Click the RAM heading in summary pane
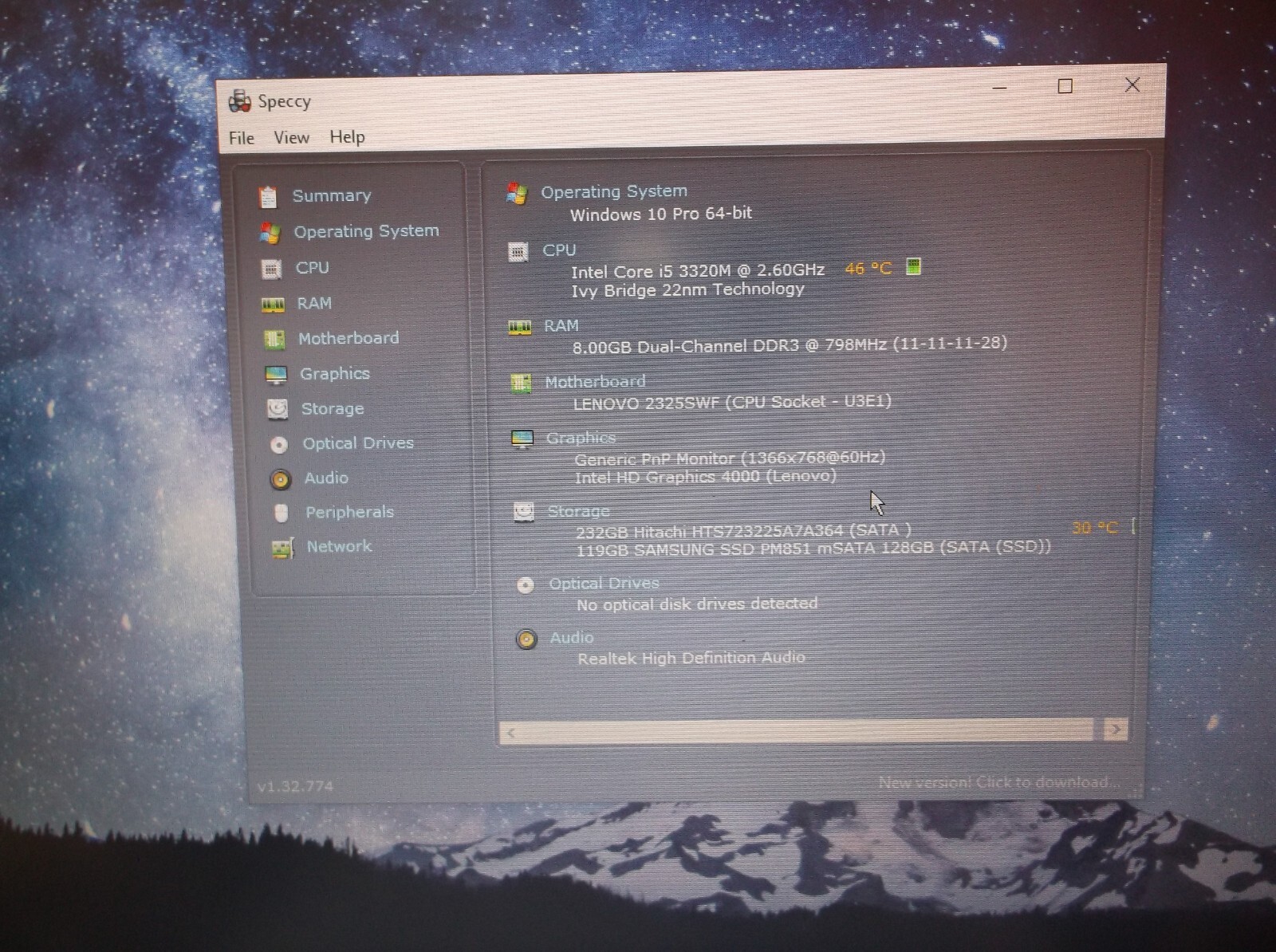The width and height of the screenshot is (1276, 952). click(x=561, y=326)
